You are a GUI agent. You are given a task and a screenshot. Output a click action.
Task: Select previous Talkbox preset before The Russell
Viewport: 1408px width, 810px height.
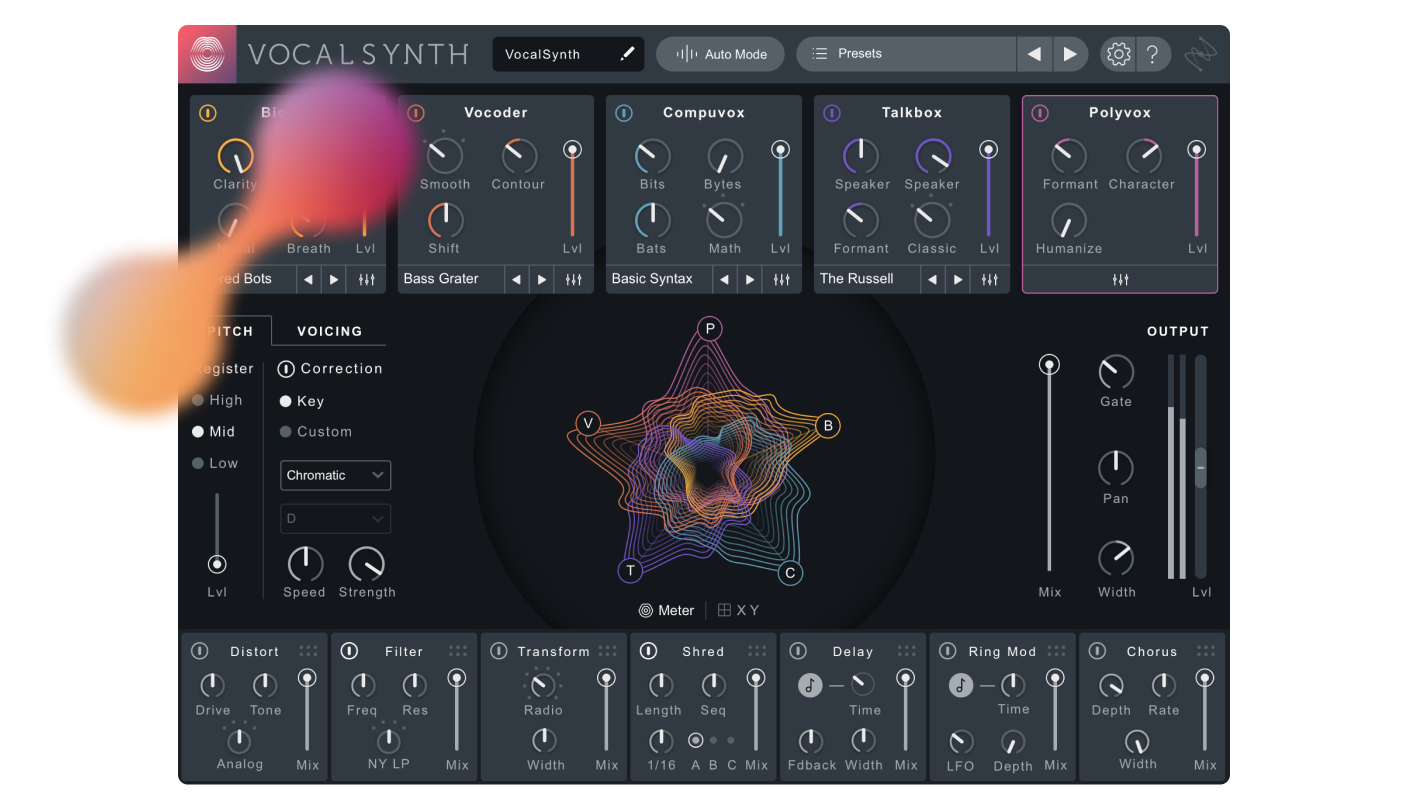932,279
